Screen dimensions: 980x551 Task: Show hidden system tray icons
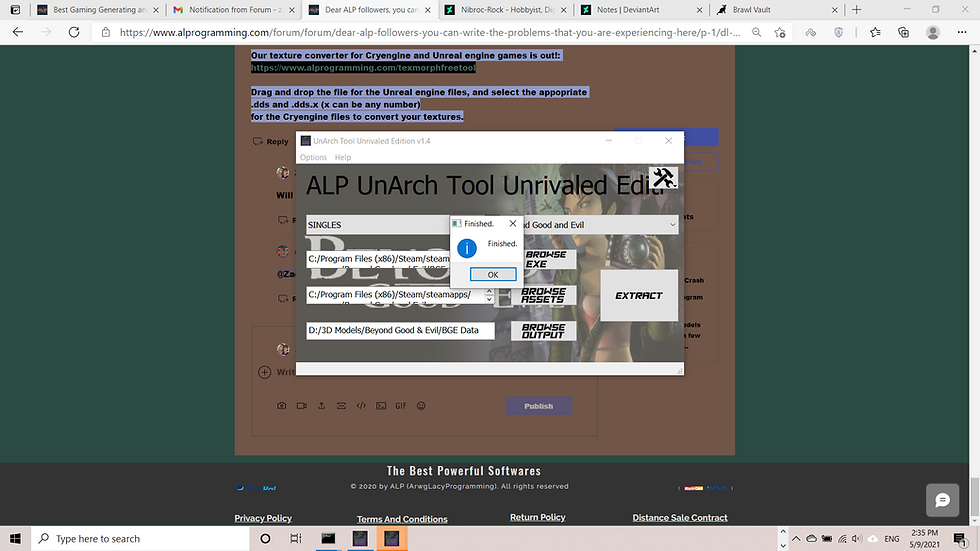(796, 539)
